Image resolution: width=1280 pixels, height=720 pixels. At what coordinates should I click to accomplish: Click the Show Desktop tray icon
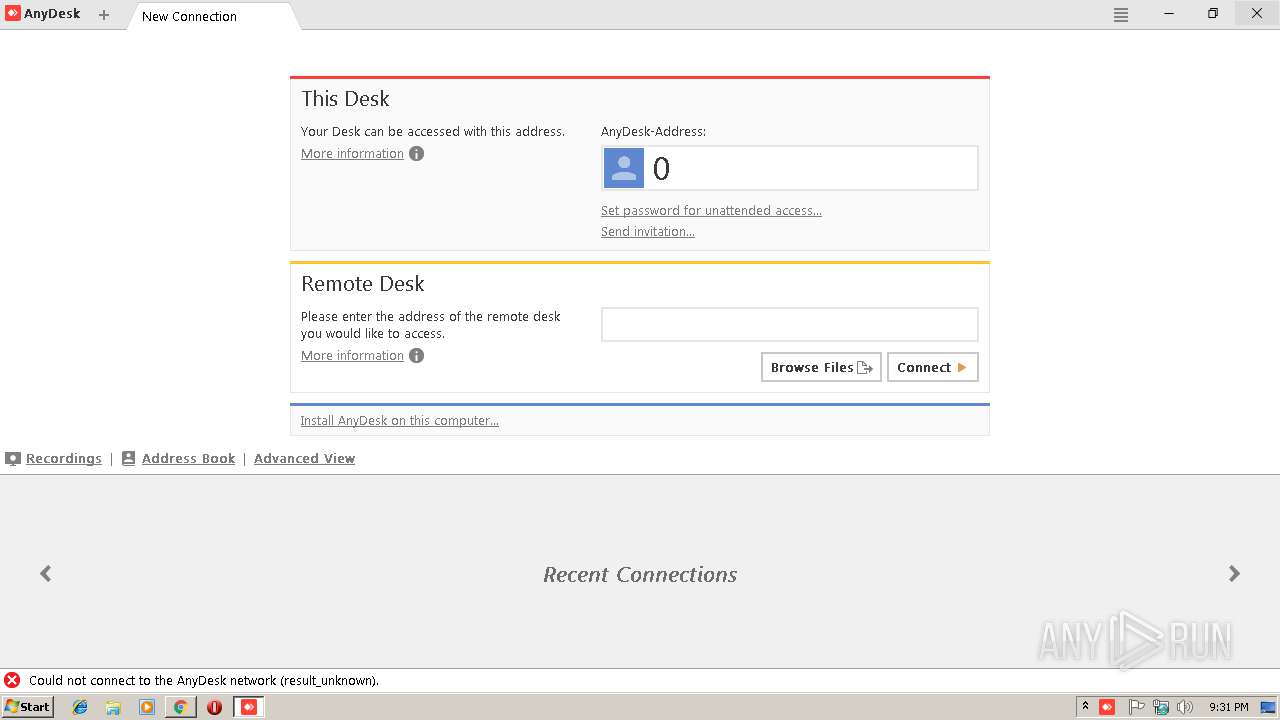[1268, 707]
